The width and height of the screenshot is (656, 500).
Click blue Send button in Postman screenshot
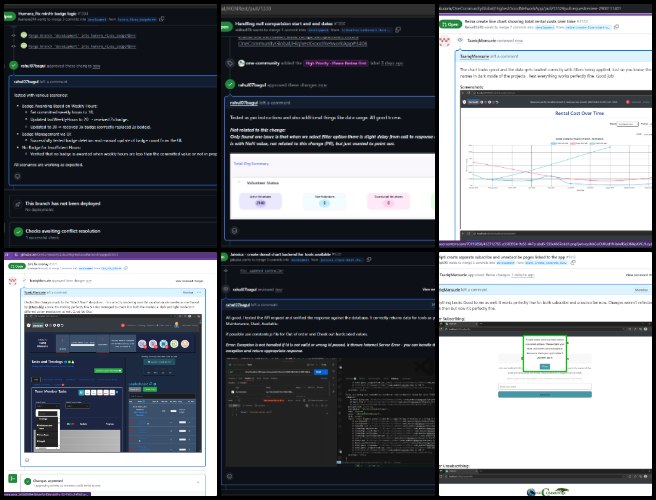319,372
